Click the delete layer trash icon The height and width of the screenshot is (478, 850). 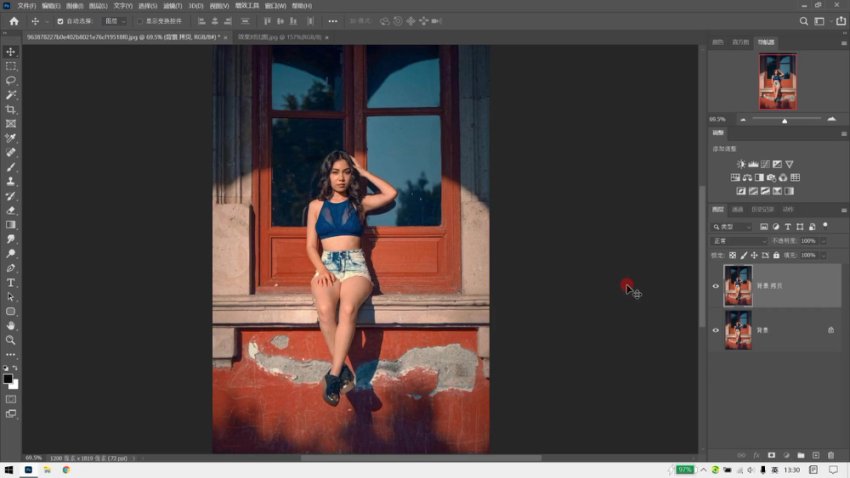coord(831,455)
